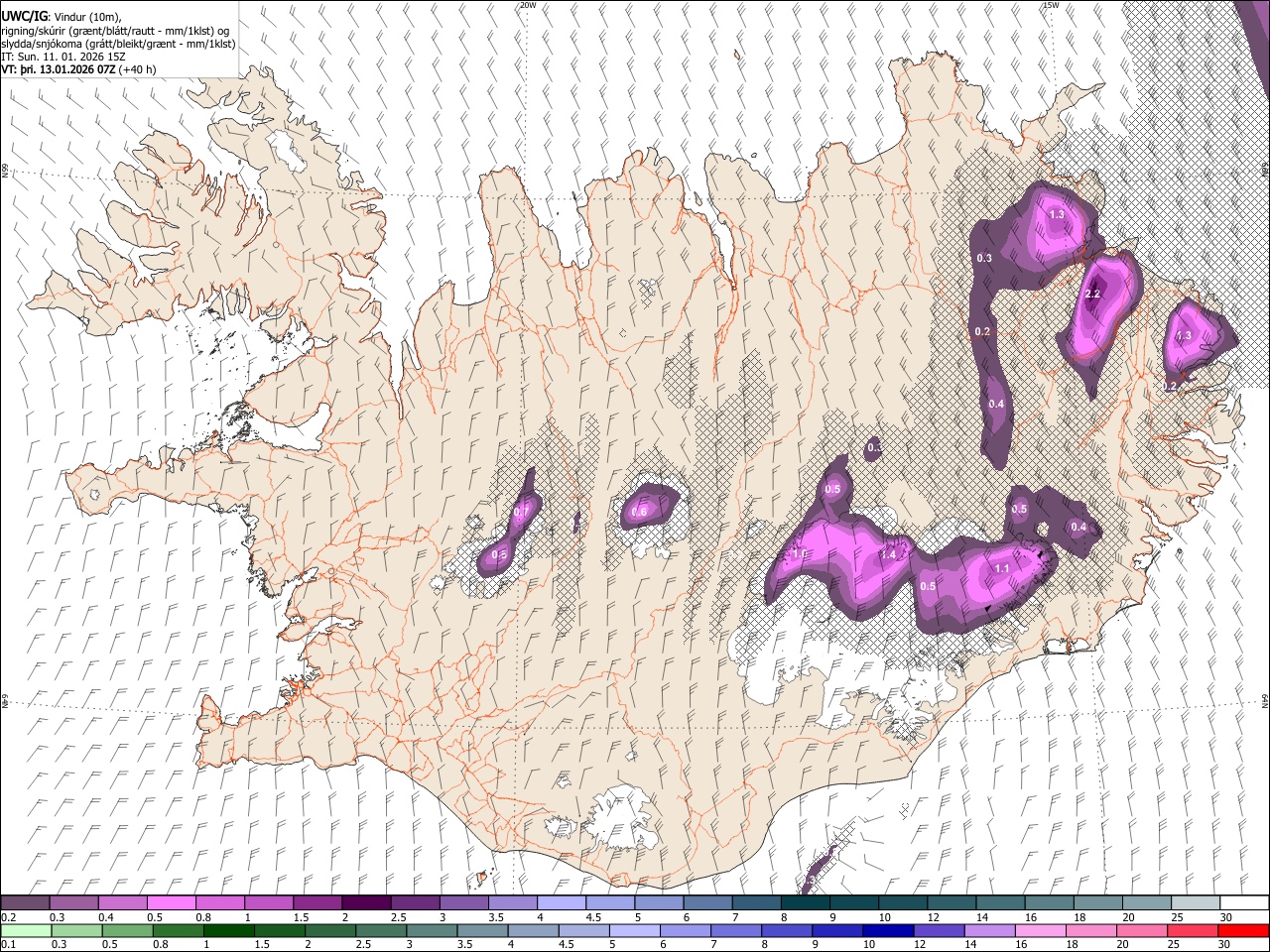1270x952 pixels.
Task: Click the 0.1 label under the rain scale
Action: click(x=8, y=944)
